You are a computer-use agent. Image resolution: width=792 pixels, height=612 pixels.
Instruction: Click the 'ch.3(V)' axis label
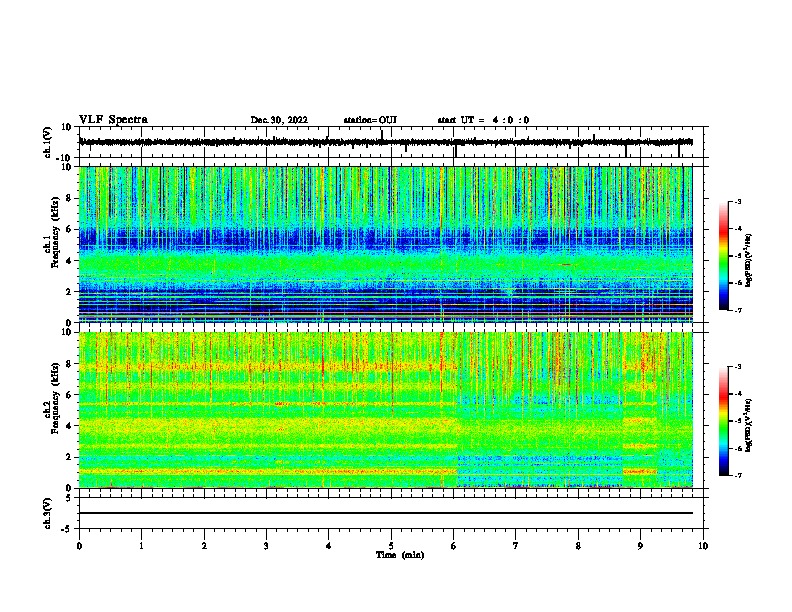click(x=47, y=513)
